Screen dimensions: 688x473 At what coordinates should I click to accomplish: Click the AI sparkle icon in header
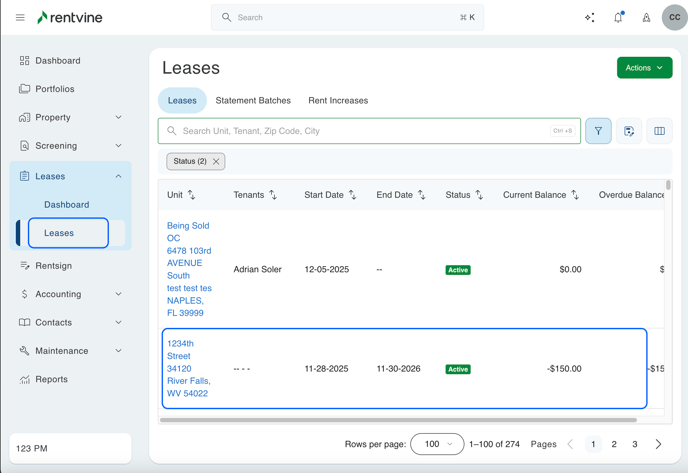590,17
